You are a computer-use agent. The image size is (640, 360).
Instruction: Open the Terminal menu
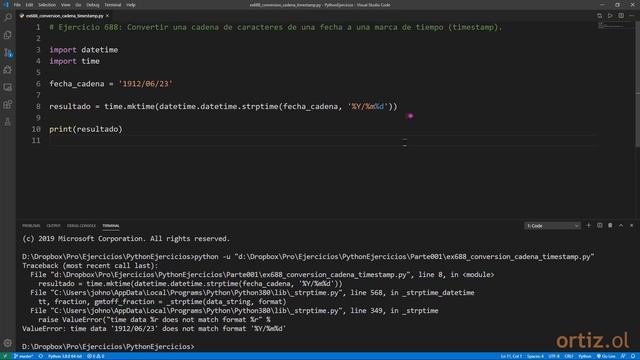point(113,5)
